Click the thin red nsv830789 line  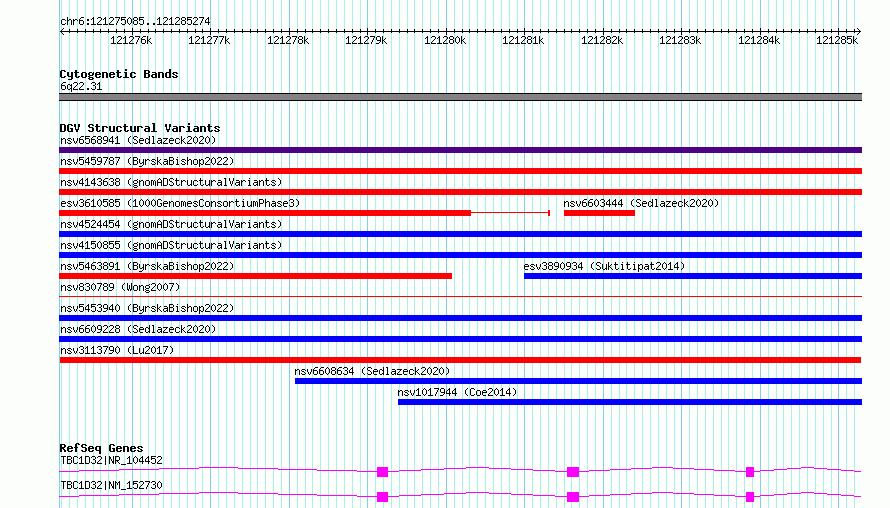[x=460, y=296]
